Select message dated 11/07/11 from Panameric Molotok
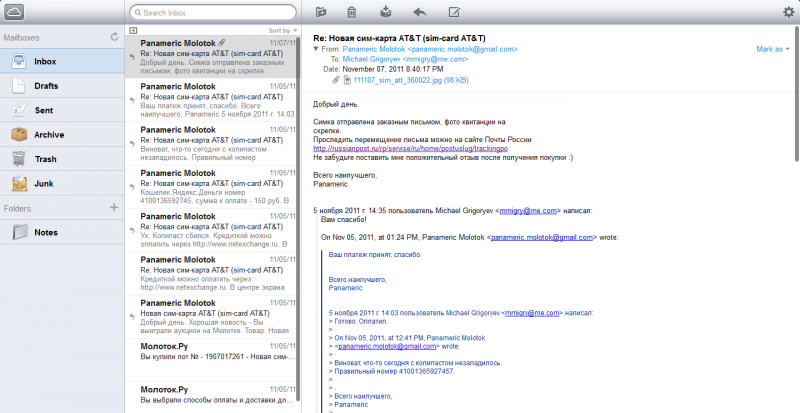 pyautogui.click(x=211, y=57)
